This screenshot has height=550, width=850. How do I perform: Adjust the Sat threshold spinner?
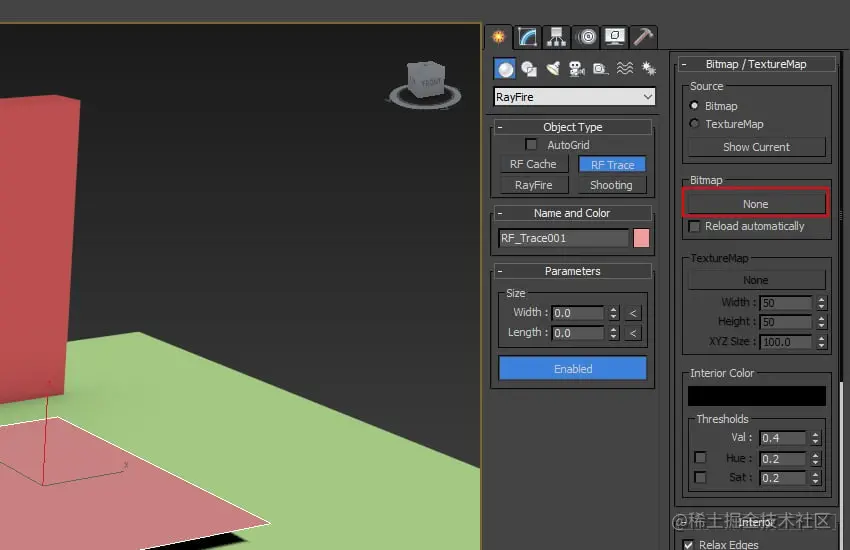816,478
